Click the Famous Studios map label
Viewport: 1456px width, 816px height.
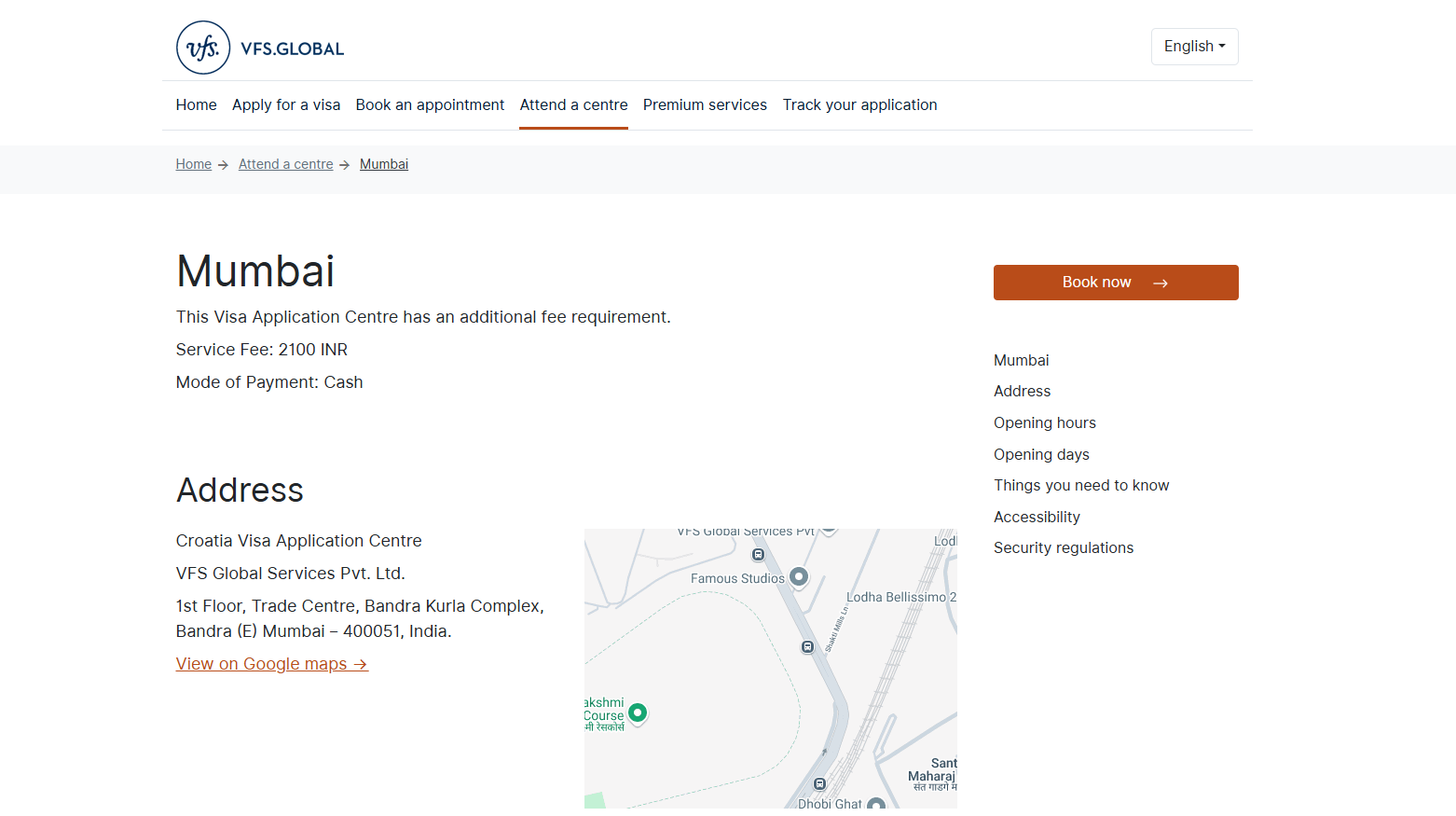tap(737, 578)
